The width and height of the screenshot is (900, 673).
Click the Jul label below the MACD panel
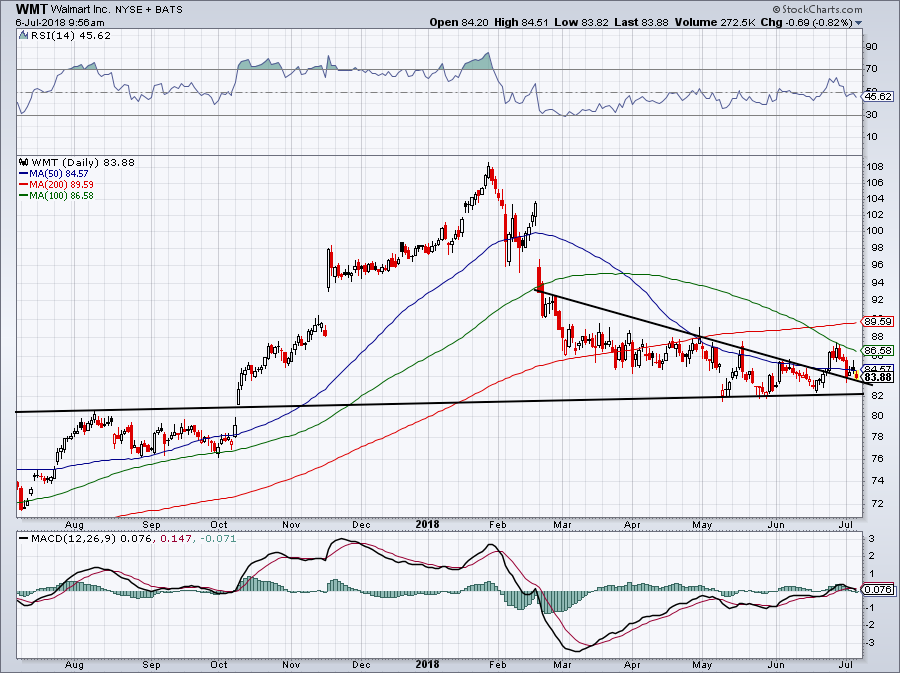click(x=847, y=665)
